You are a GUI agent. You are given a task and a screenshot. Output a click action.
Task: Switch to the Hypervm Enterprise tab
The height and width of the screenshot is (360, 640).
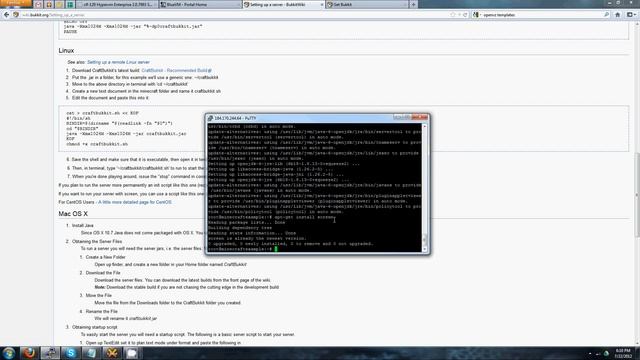tap(118, 4)
